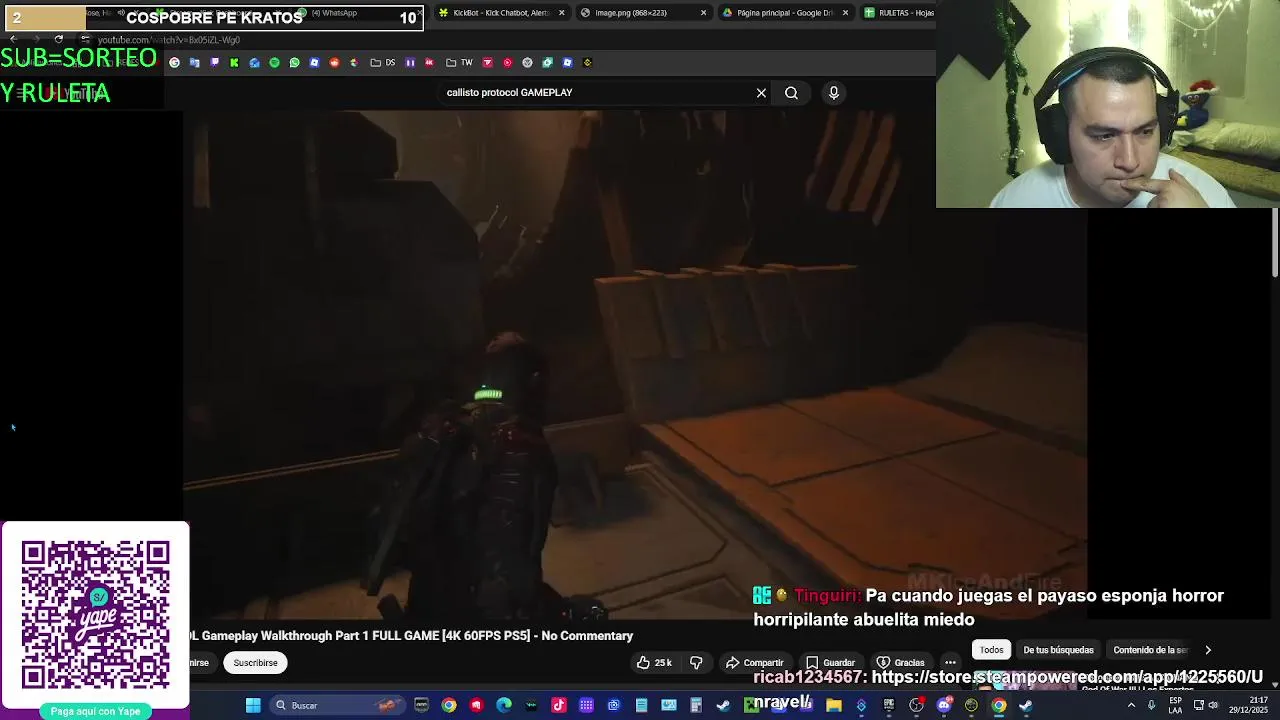Open more actions via the three-dots button
The image size is (1280, 720).
pos(950,662)
